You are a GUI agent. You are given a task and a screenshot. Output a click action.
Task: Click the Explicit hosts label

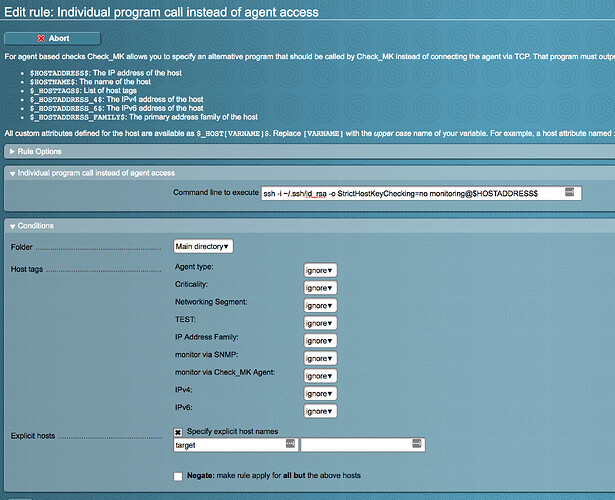[x=33, y=436]
